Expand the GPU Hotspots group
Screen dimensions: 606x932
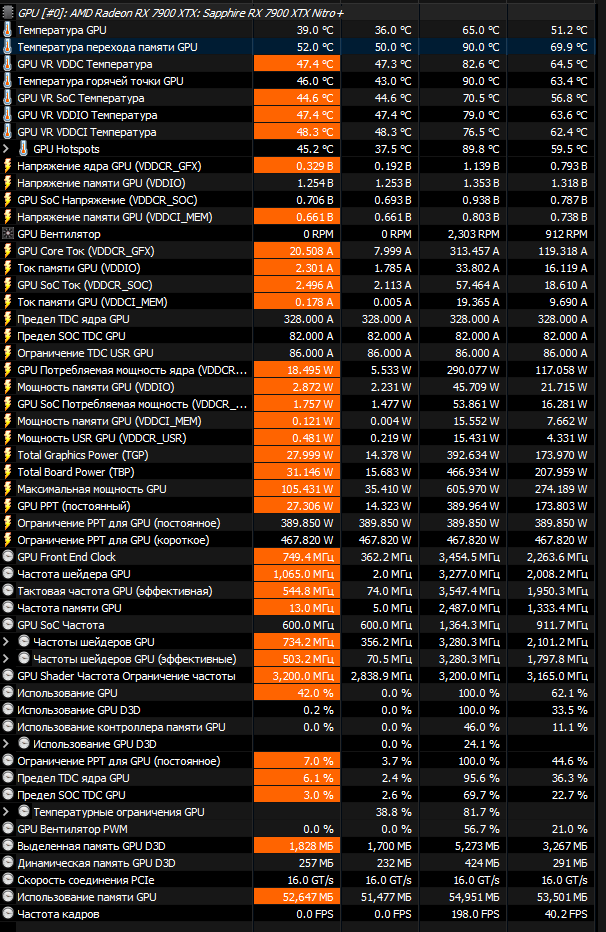tap(6, 149)
